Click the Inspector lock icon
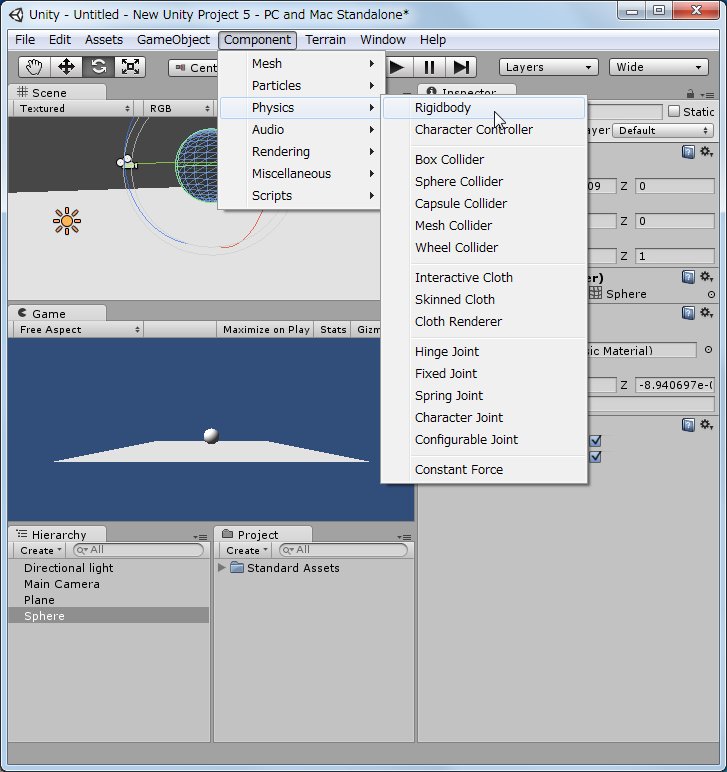Screen dimensions: 727x772 click(690, 93)
